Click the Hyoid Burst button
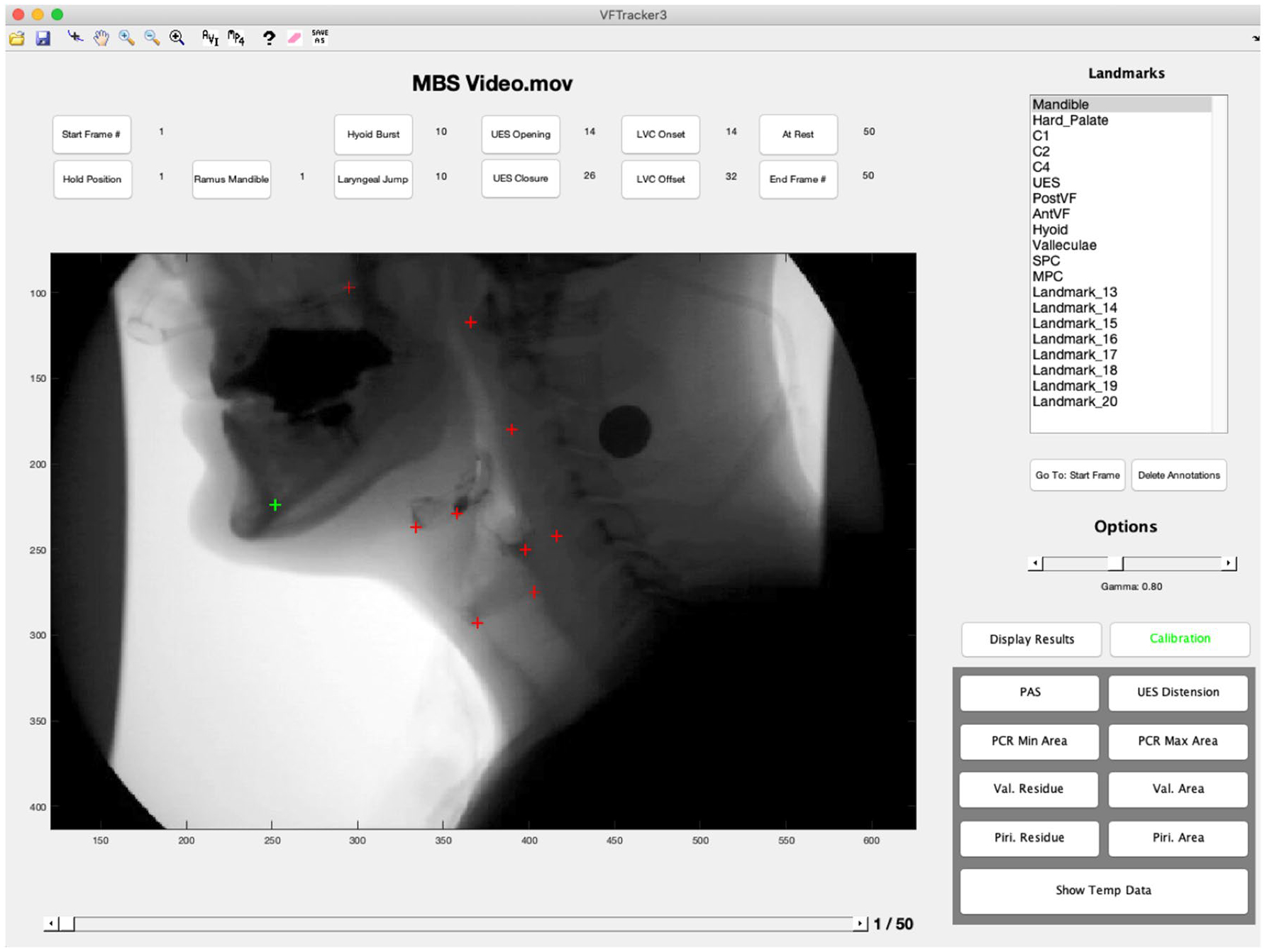This screenshot has width=1267, height=952. (x=373, y=135)
